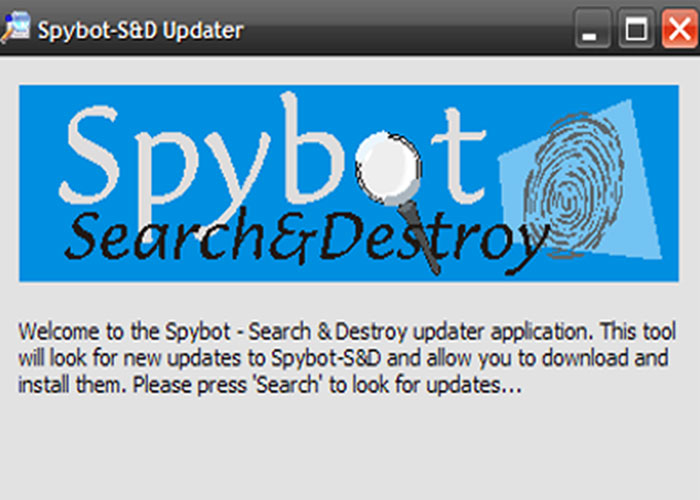The image size is (700, 500).
Task: Select the 'Spybot-S&D Updater' window title text
Action: 140,30
